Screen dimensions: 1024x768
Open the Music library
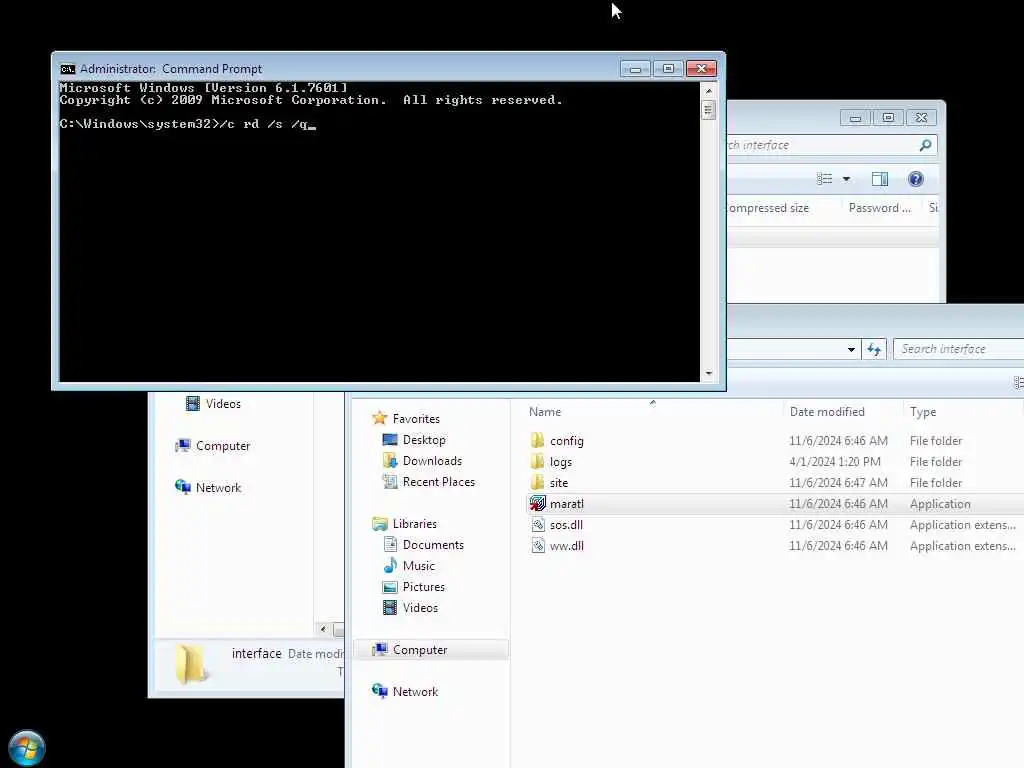(418, 566)
